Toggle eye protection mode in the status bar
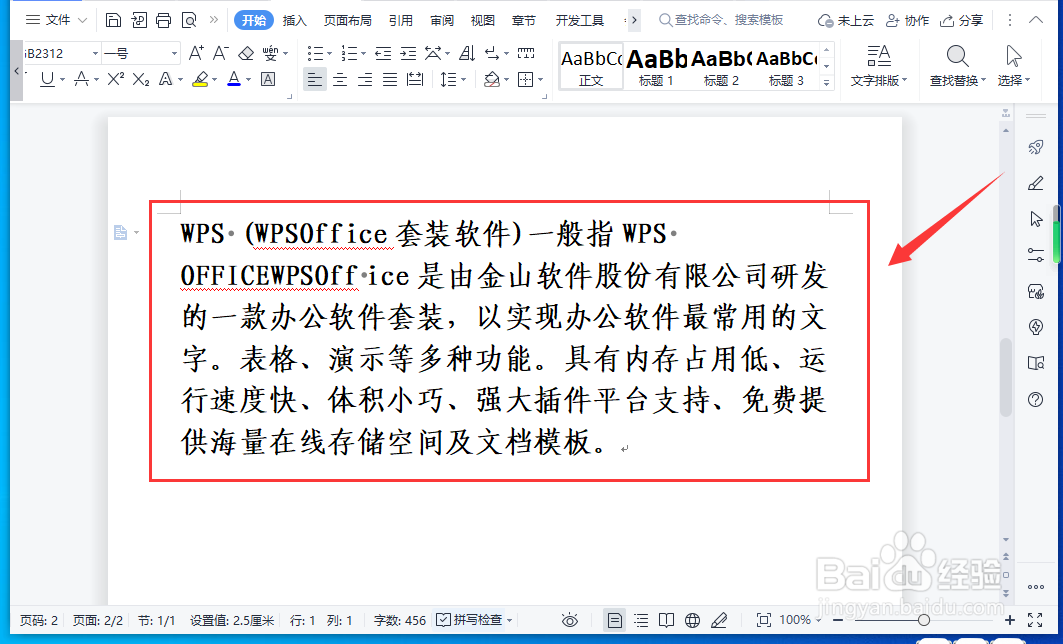 570,620
